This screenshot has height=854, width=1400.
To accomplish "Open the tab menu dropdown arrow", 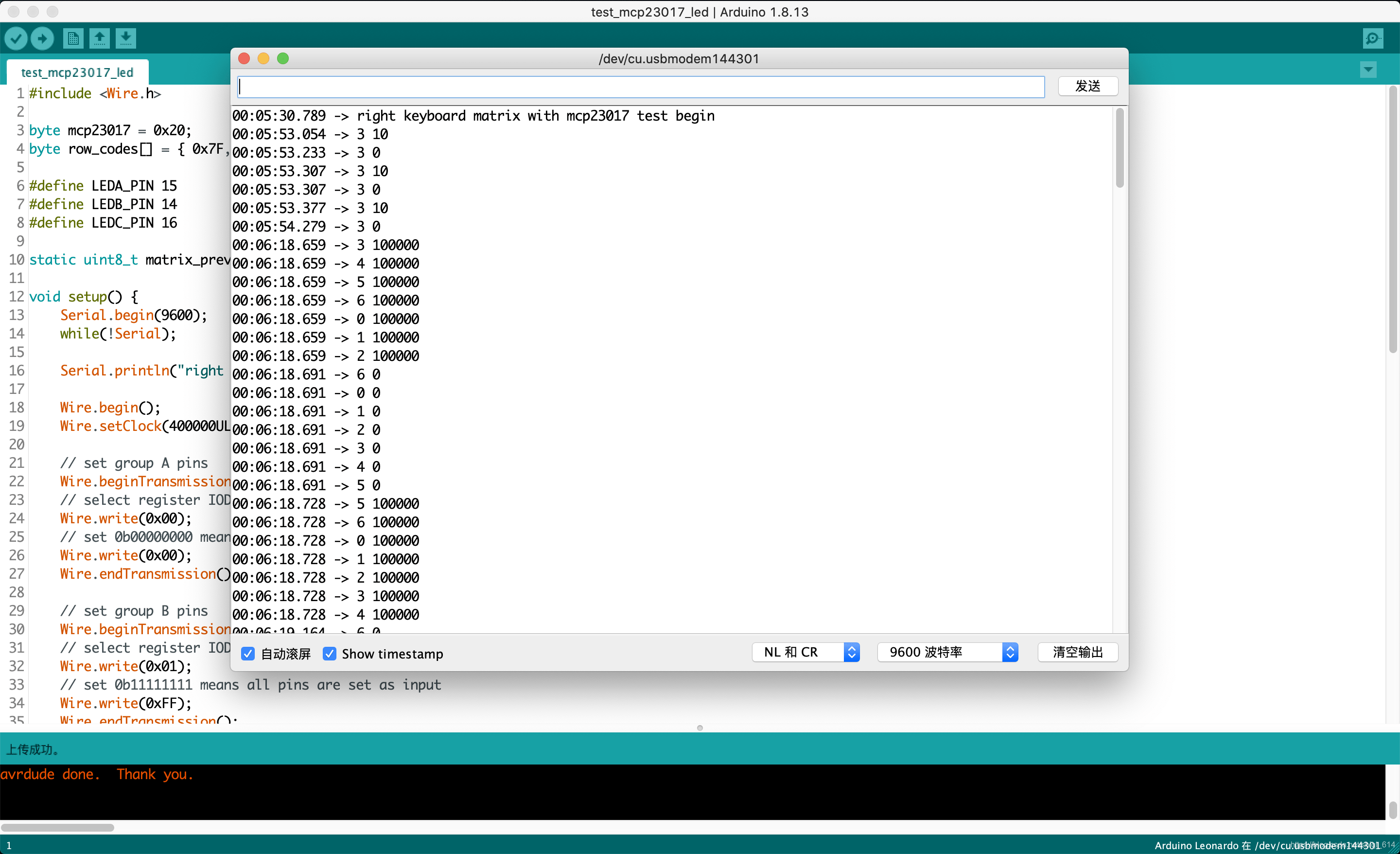I will point(1368,70).
